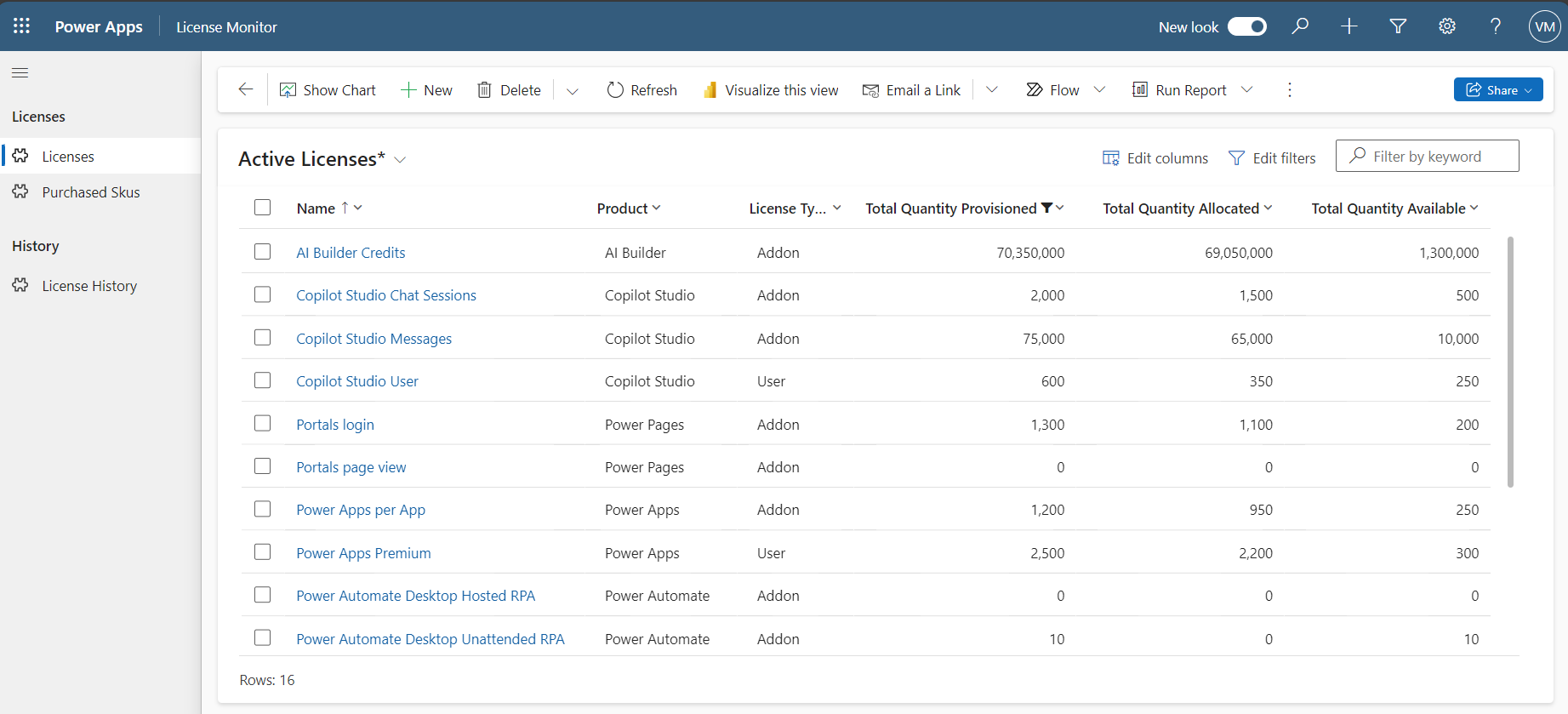Create a New record

[x=426, y=90]
